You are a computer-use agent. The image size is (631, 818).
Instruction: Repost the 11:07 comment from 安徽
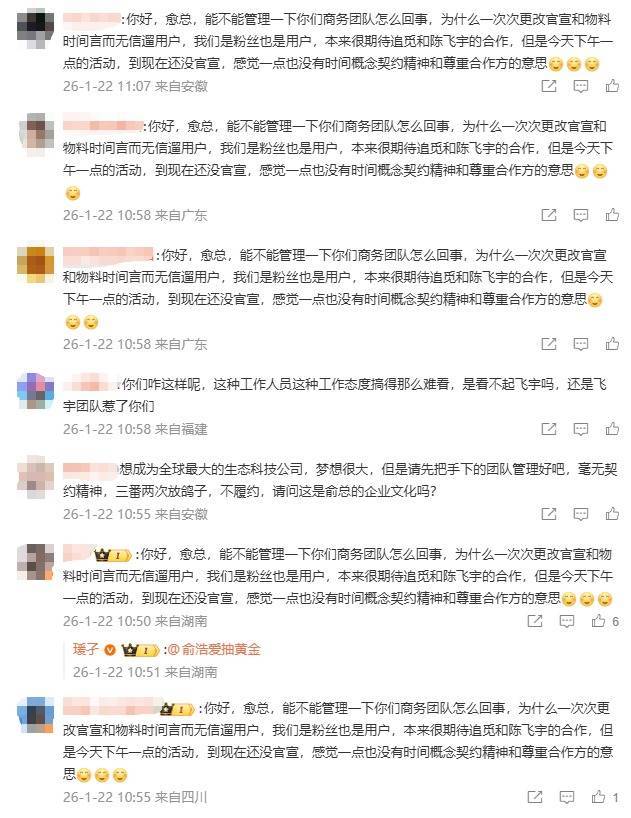pos(549,86)
